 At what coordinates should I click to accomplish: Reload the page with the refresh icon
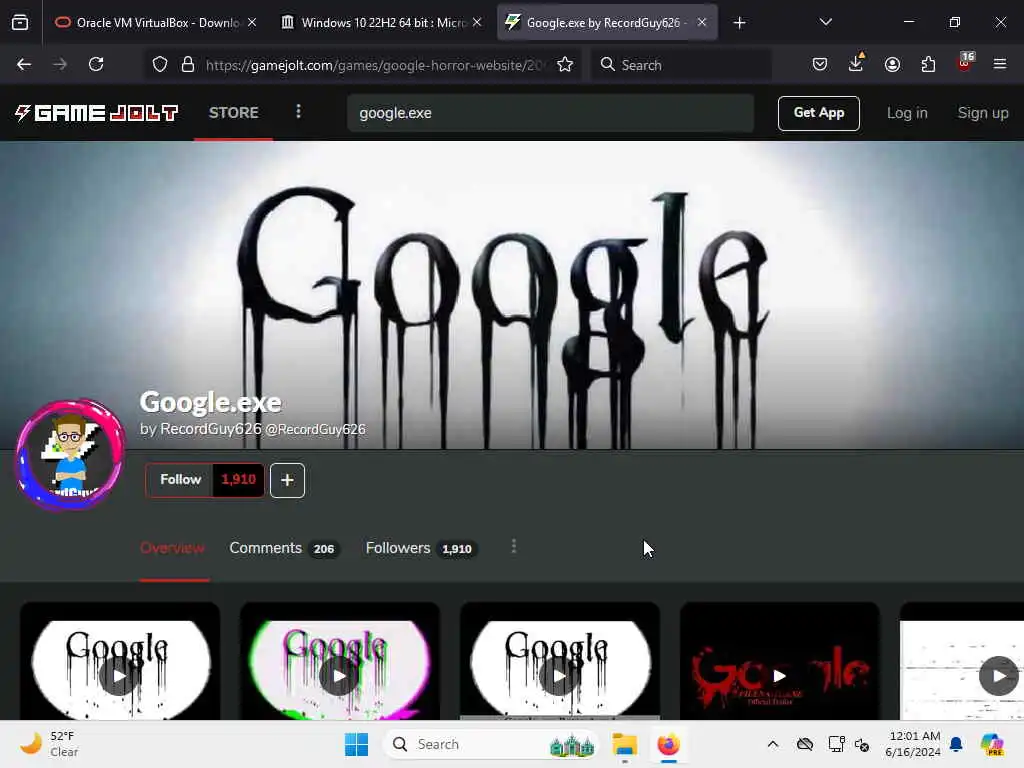96,64
